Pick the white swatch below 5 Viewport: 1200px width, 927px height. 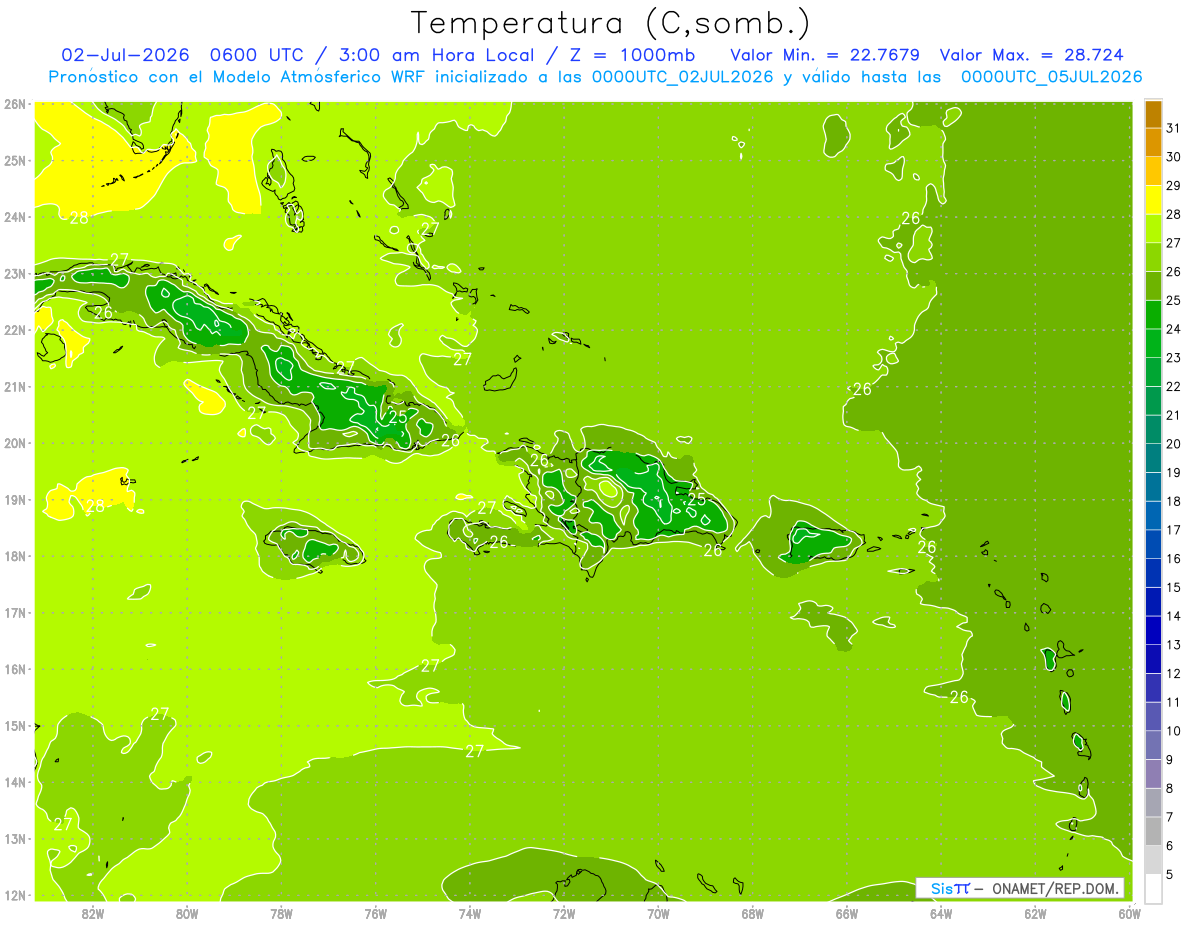1153,888
